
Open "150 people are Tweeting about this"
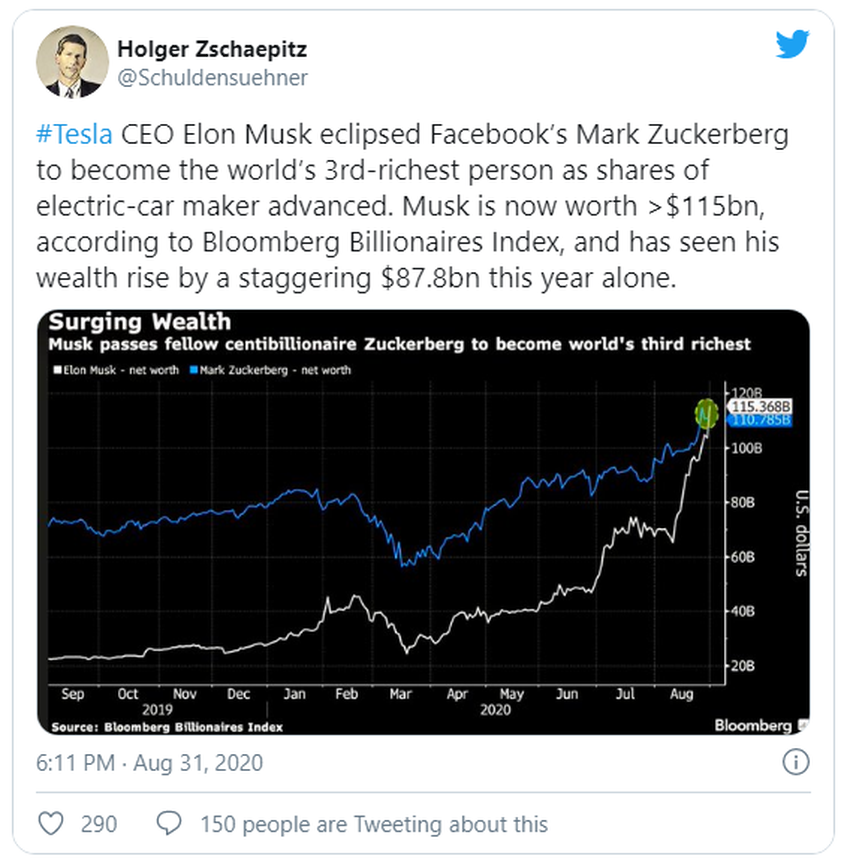pos(373,824)
